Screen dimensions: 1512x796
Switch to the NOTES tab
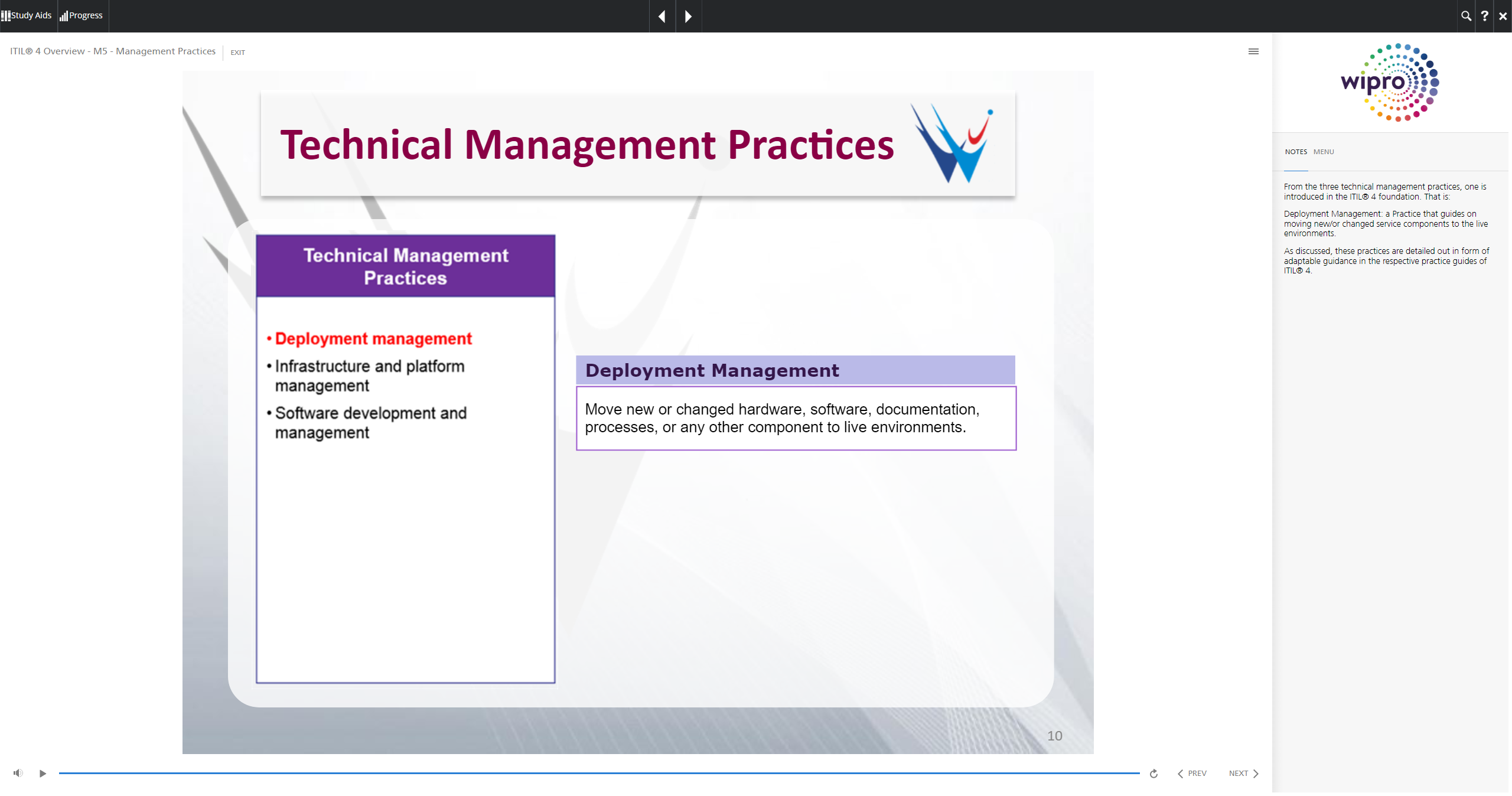coord(1296,152)
